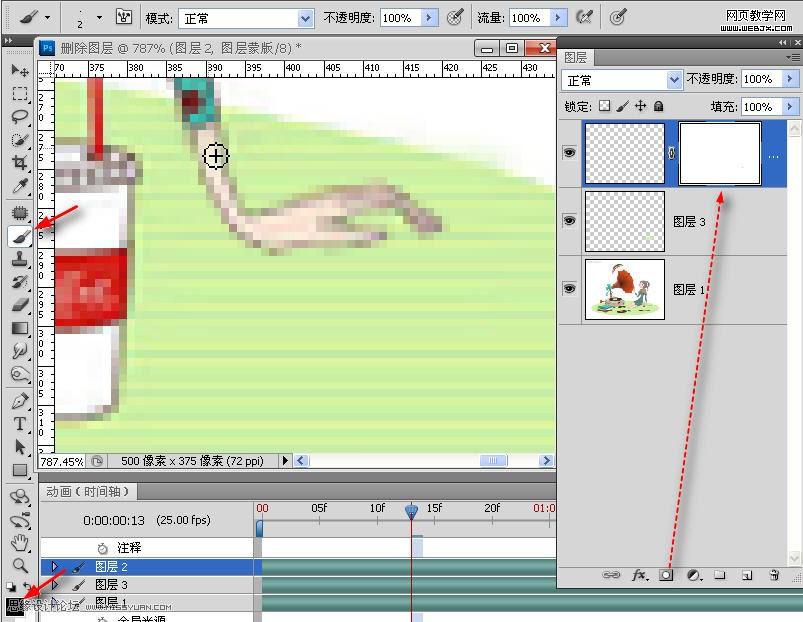Select the 3D Rotate tool
The height and width of the screenshot is (622, 803).
coord(19,497)
